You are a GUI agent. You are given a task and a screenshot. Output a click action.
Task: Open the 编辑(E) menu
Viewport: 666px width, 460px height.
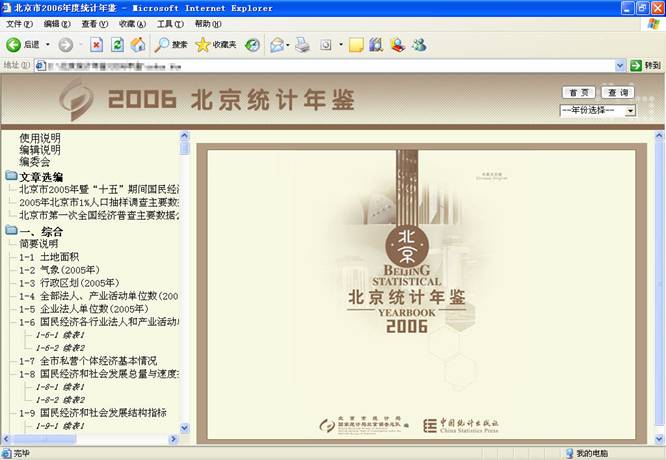pos(57,24)
